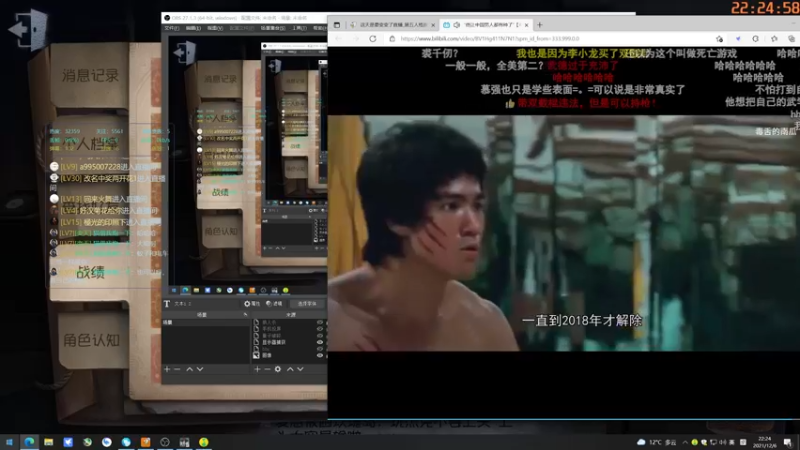Image resolution: width=800 pixels, height=450 pixels.
Task: Click the exit door icon in game
Action: click(29, 29)
